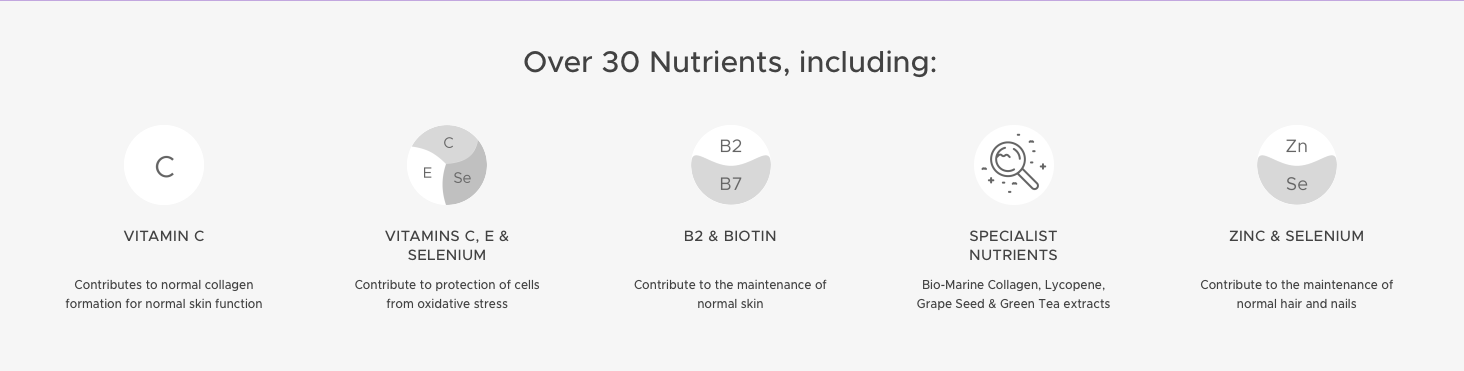Click the E segment of the tri-color icon

coord(425,174)
